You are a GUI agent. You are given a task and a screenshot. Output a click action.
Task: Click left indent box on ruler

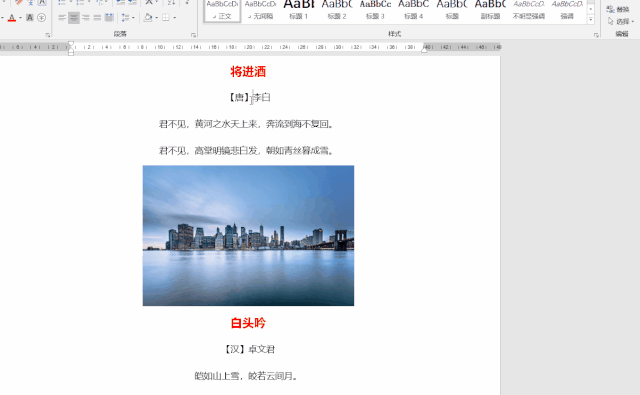[x=71, y=53]
